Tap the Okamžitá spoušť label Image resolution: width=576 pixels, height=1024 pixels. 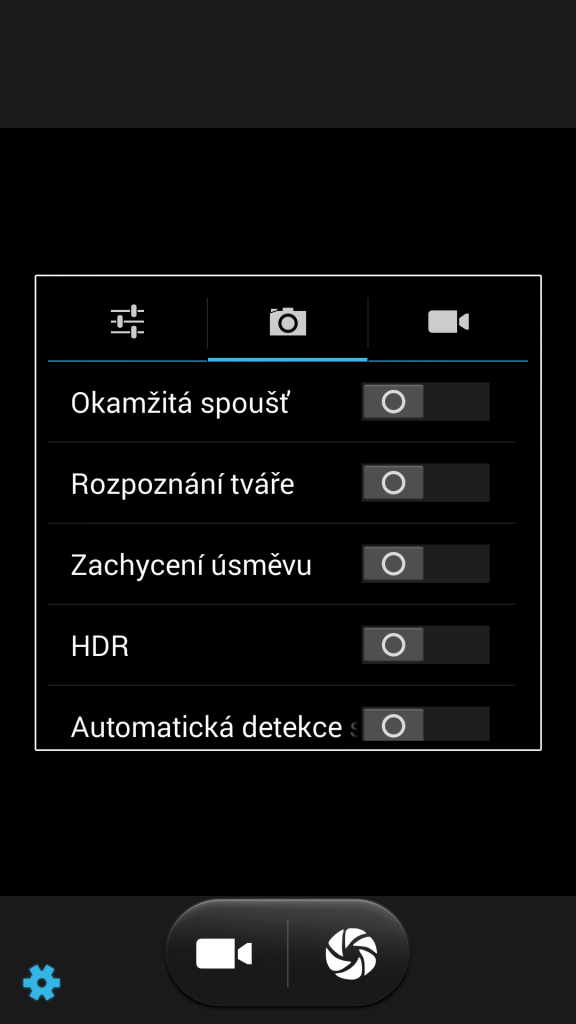tap(180, 403)
